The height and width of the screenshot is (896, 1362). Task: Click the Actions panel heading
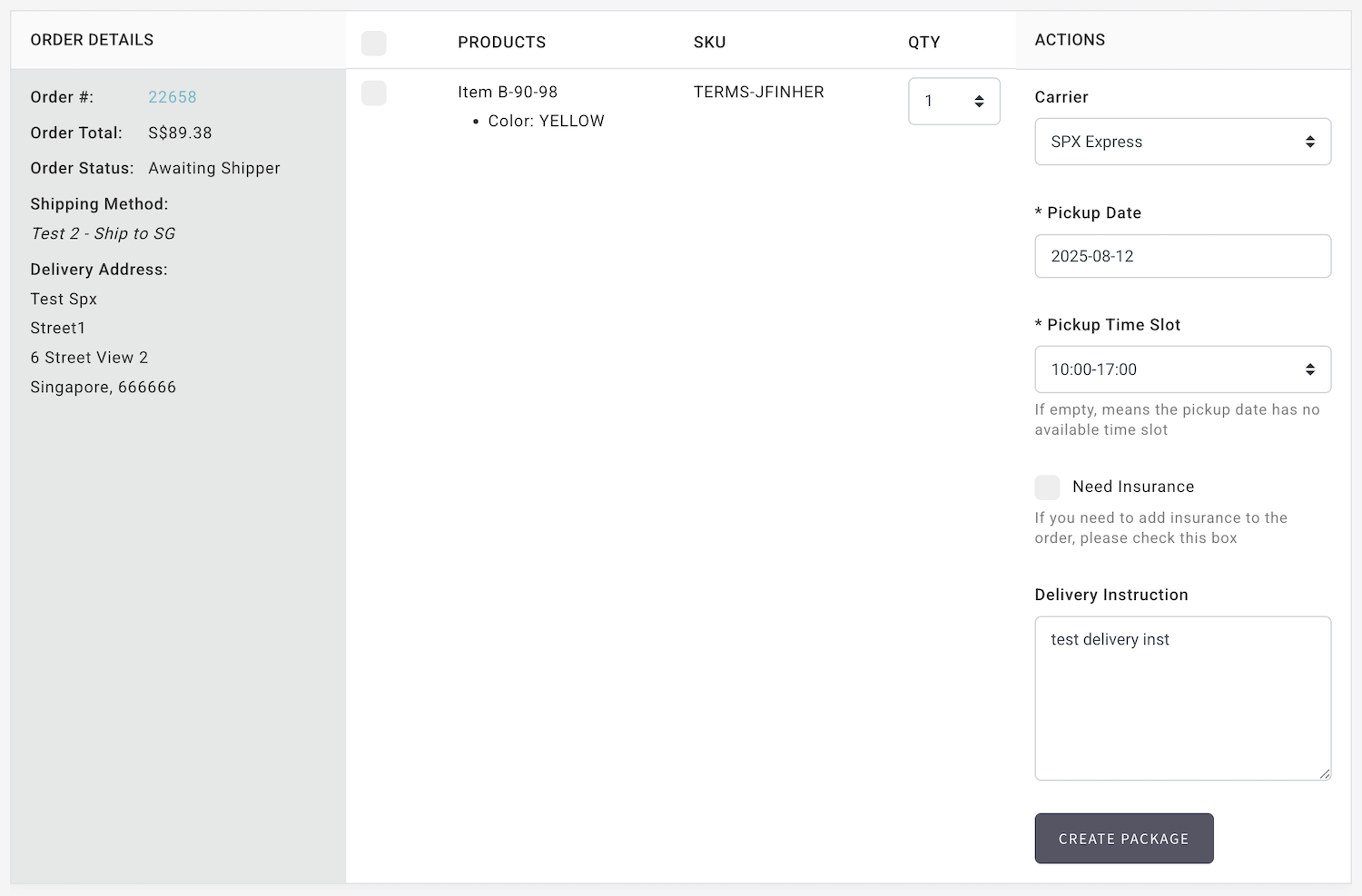coord(1071,40)
